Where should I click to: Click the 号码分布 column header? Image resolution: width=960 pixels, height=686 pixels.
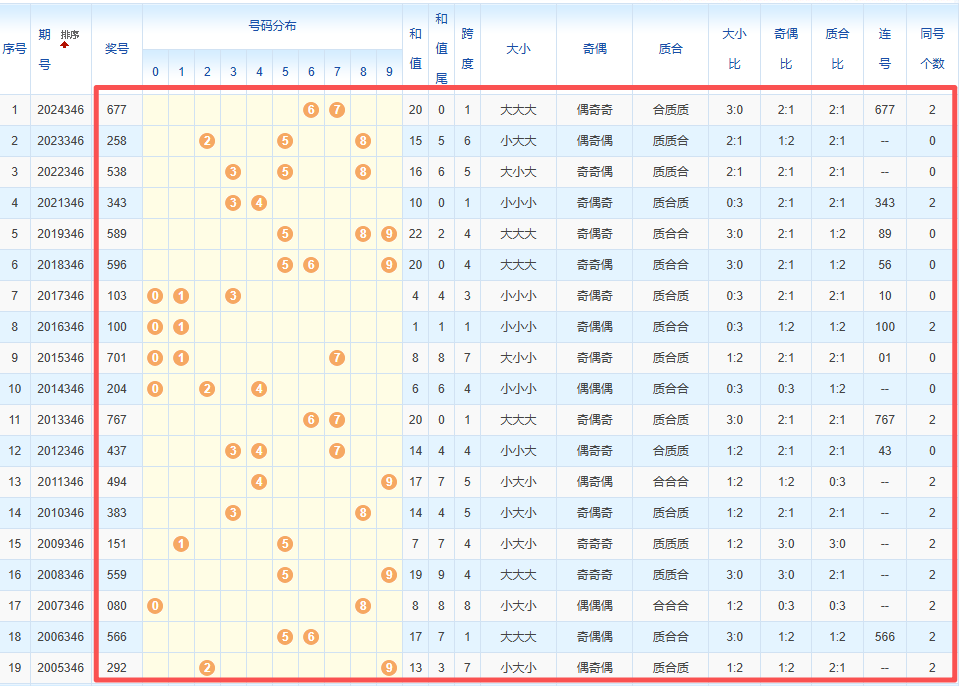pos(272,26)
